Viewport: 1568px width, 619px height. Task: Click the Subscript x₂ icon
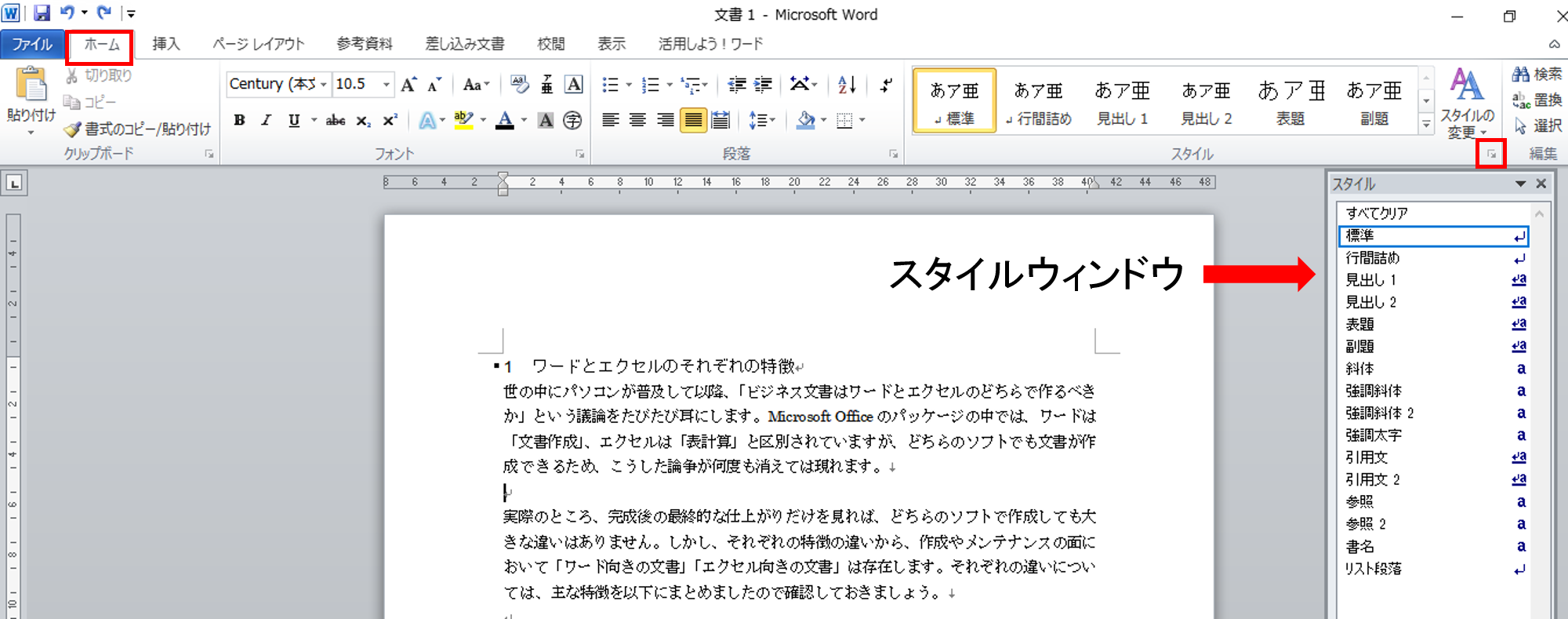363,120
